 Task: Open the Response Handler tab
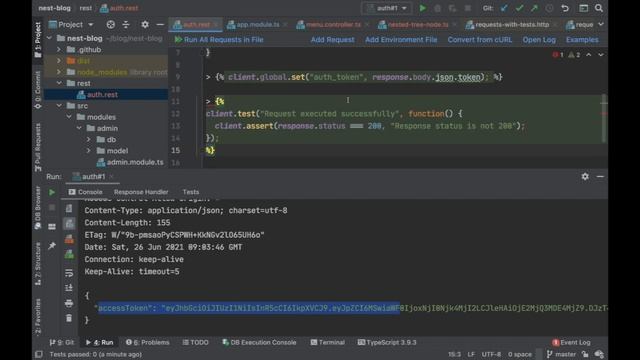tap(141, 192)
